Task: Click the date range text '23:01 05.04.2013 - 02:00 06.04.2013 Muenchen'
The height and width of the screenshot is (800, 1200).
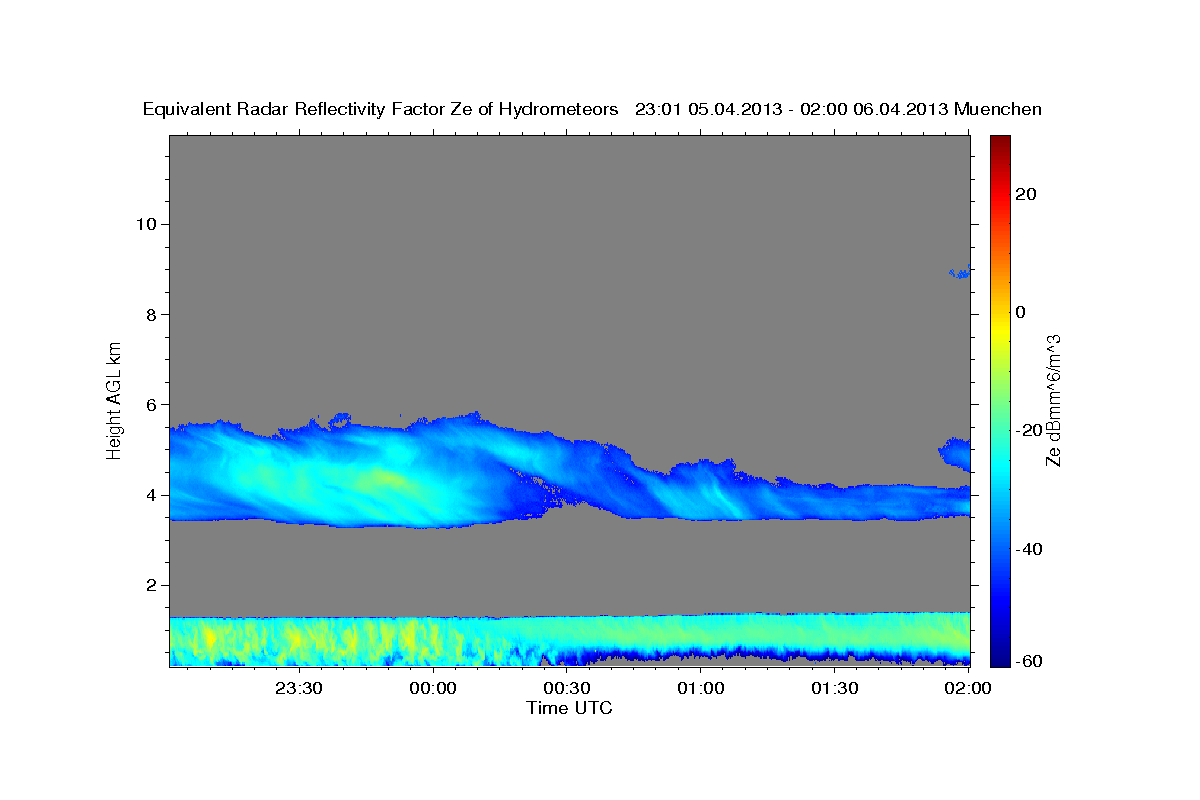Action: point(838,110)
